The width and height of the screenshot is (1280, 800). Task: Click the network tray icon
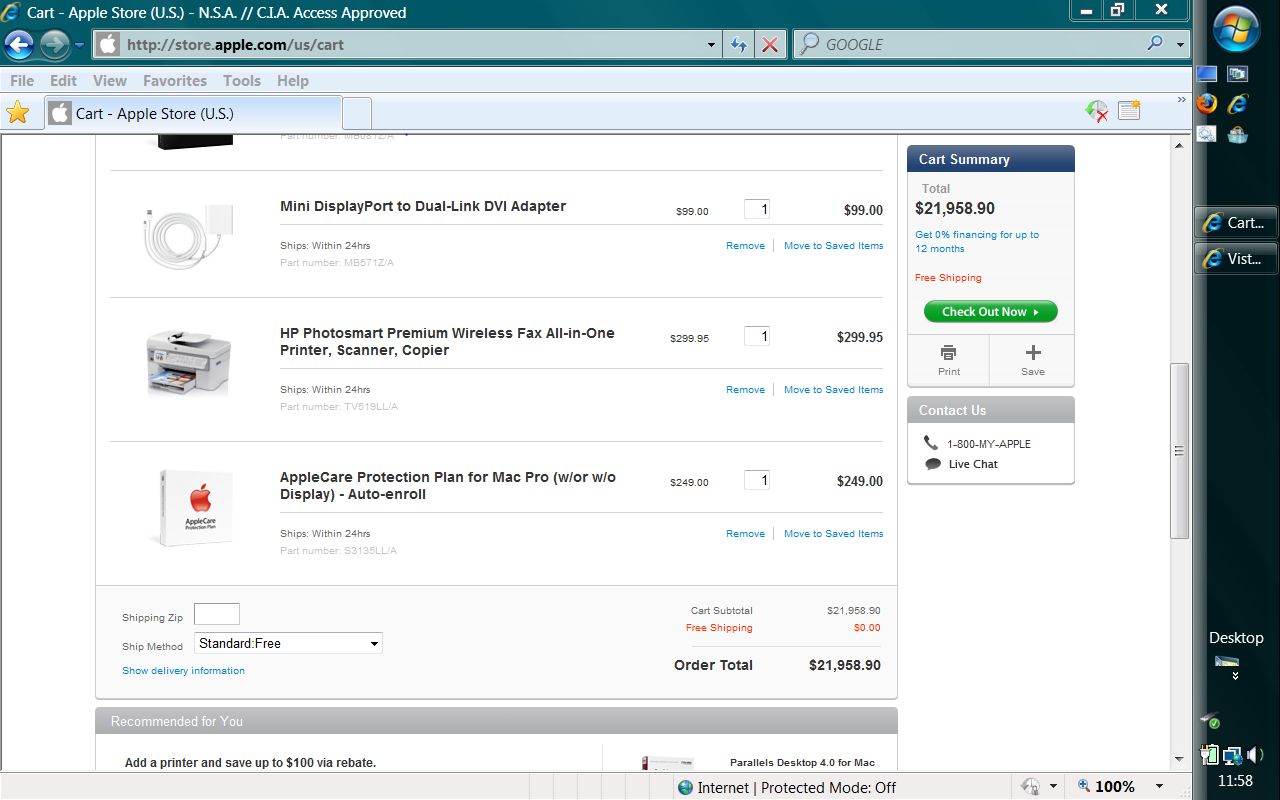[1233, 755]
